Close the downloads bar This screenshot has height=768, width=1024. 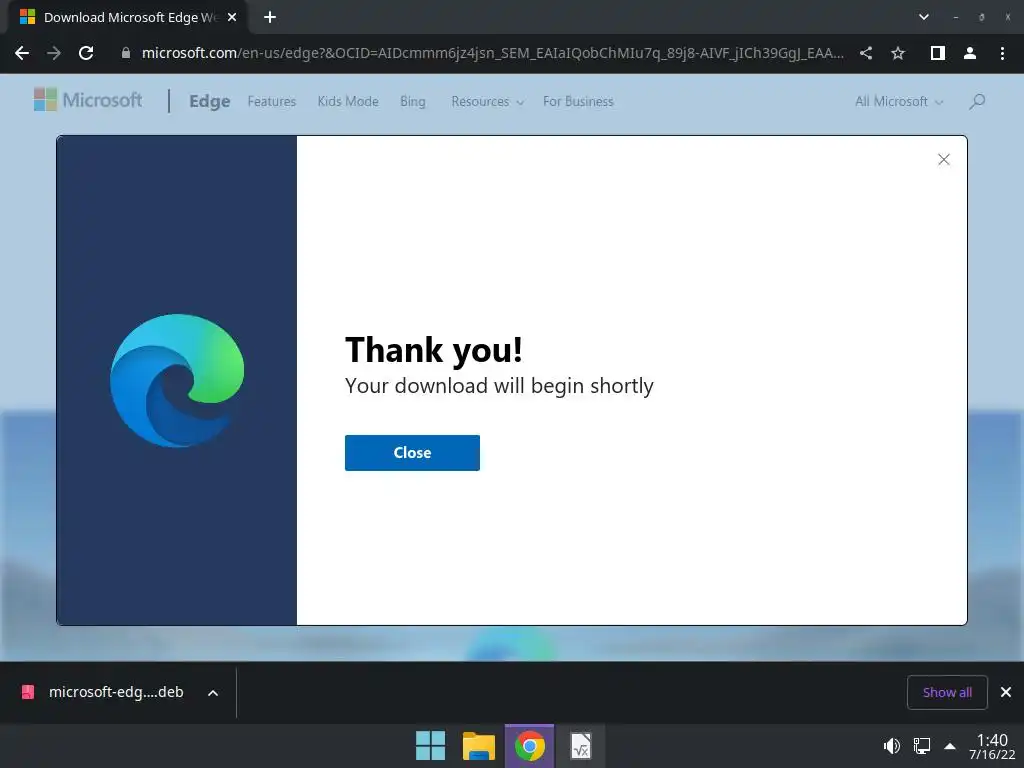tap(1006, 692)
